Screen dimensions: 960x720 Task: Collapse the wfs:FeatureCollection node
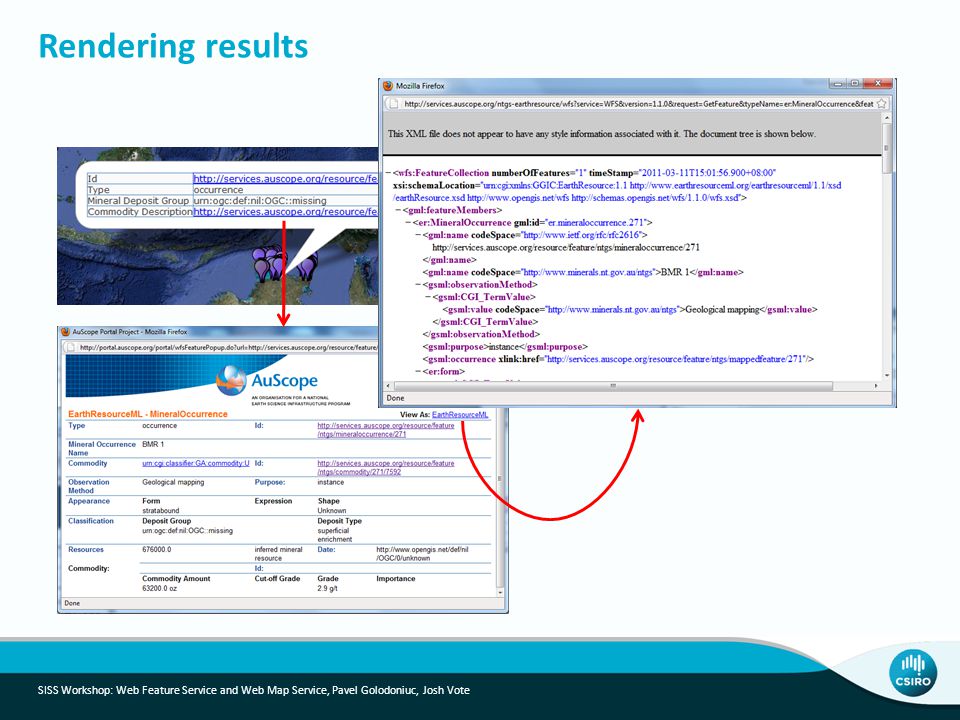[389, 173]
